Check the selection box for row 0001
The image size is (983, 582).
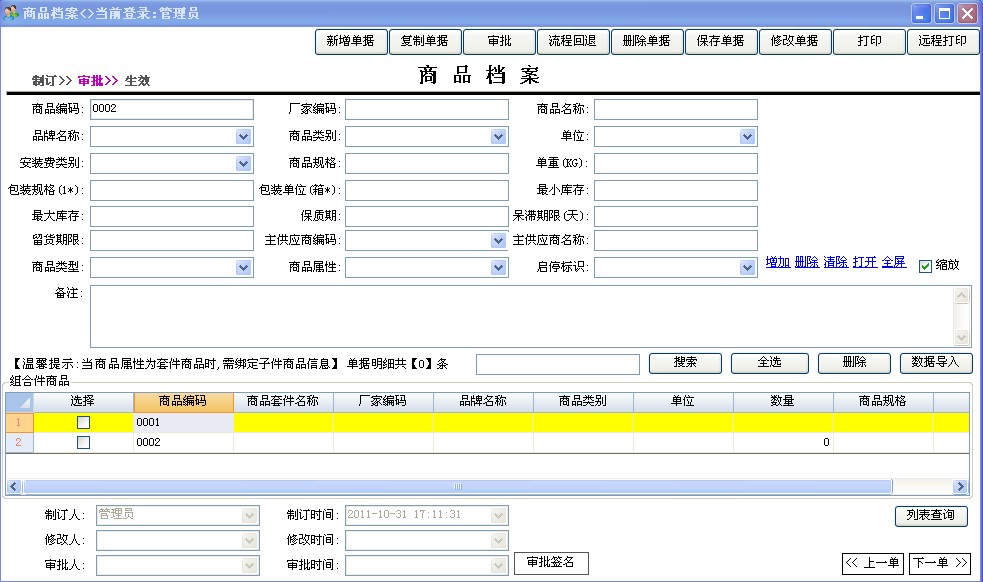pyautogui.click(x=83, y=423)
